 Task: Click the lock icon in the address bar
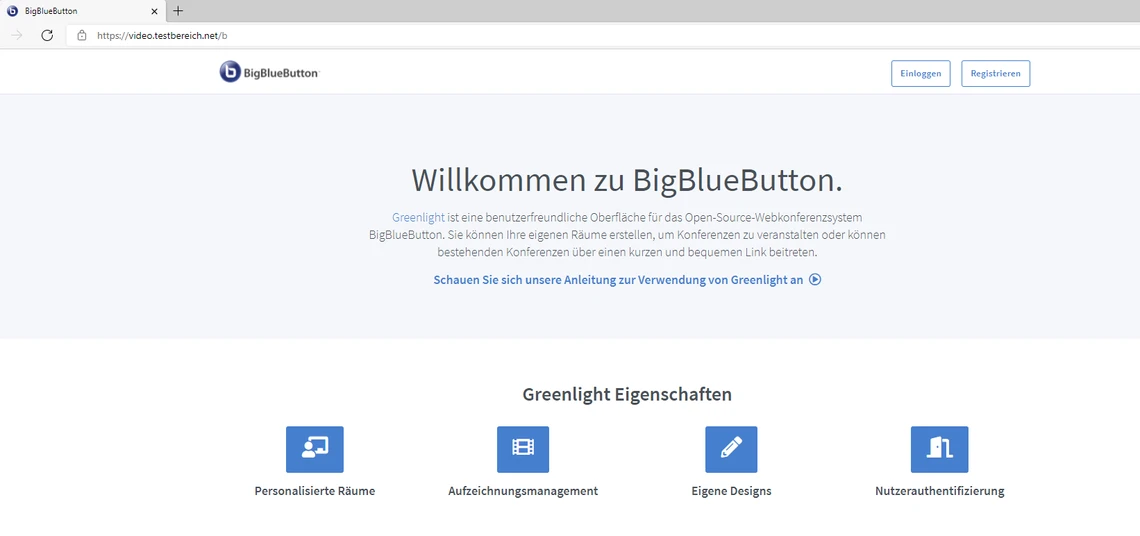82,35
